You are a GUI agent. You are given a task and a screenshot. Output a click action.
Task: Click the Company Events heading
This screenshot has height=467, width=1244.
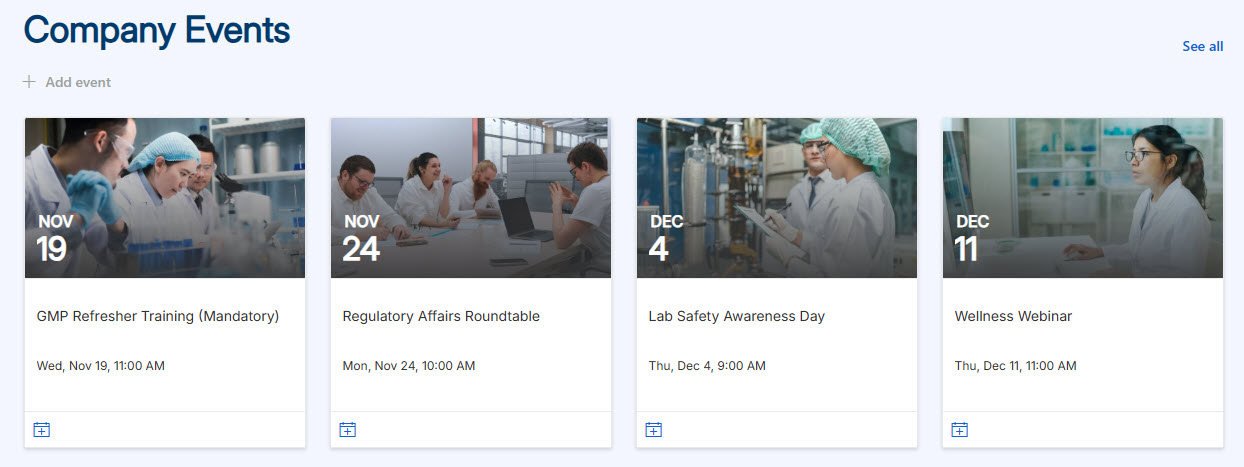(157, 30)
